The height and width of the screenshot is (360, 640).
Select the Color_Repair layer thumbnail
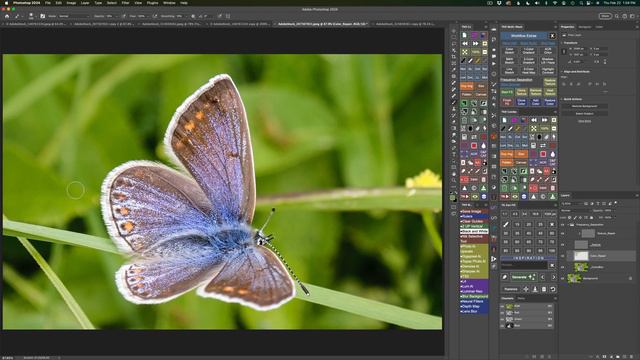(x=581, y=256)
